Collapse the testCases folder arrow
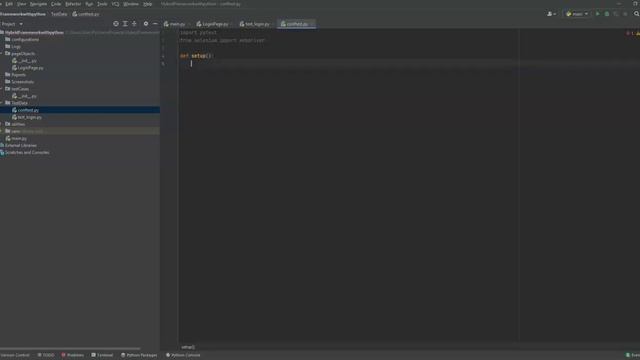Image resolution: width=640 pixels, height=360 pixels. 2,89
